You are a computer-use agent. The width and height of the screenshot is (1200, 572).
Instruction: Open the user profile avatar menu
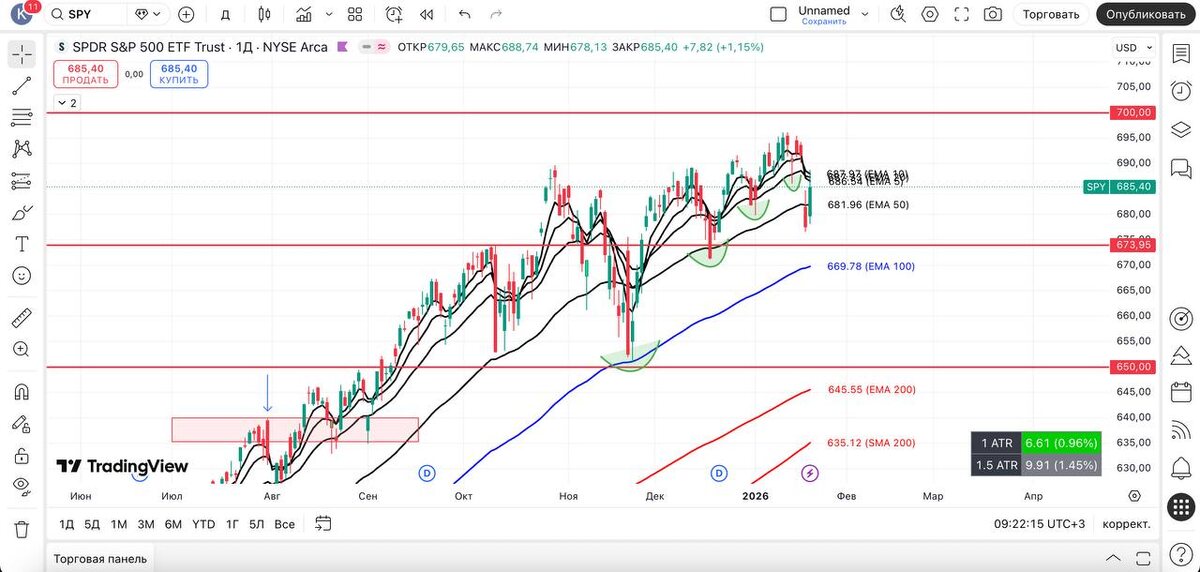(x=22, y=14)
